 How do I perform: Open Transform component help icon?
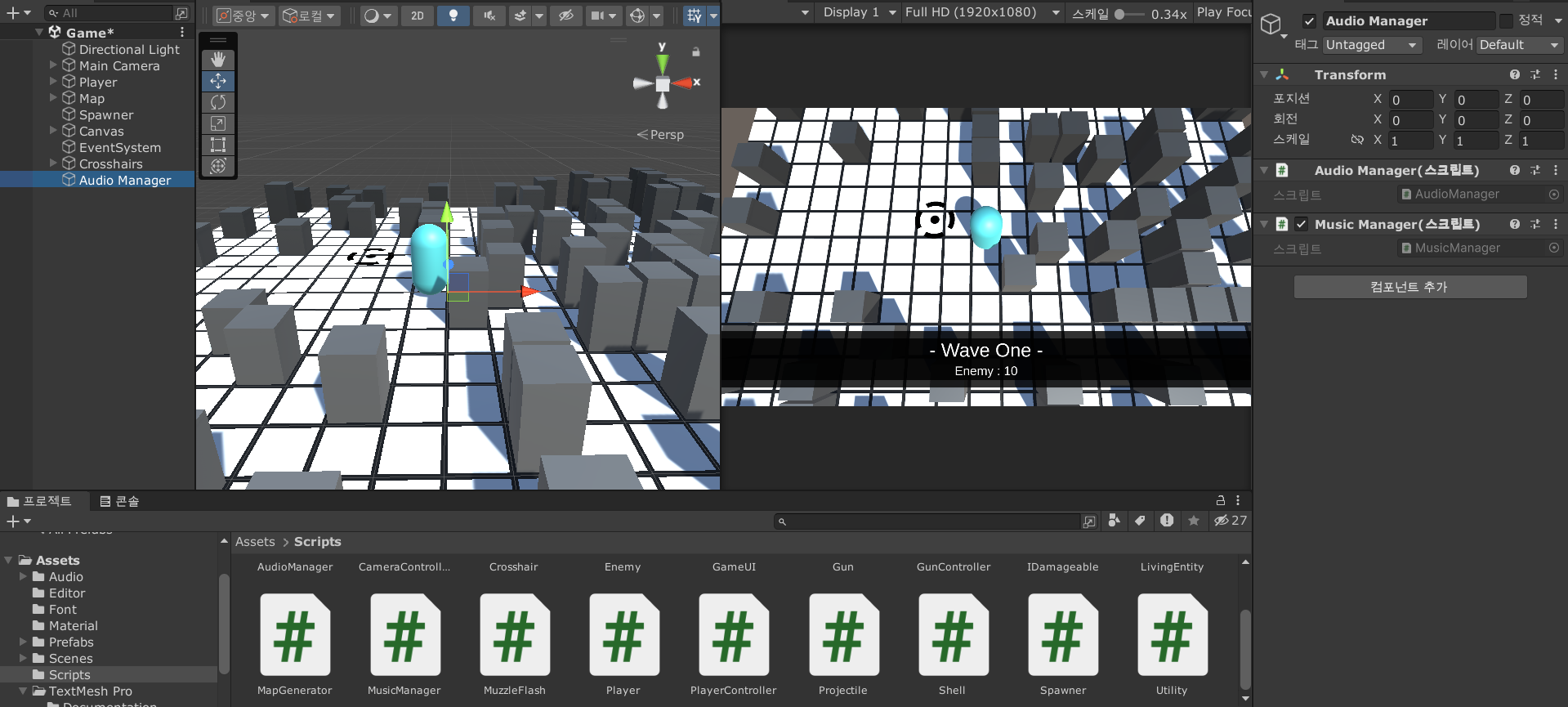[x=1515, y=74]
